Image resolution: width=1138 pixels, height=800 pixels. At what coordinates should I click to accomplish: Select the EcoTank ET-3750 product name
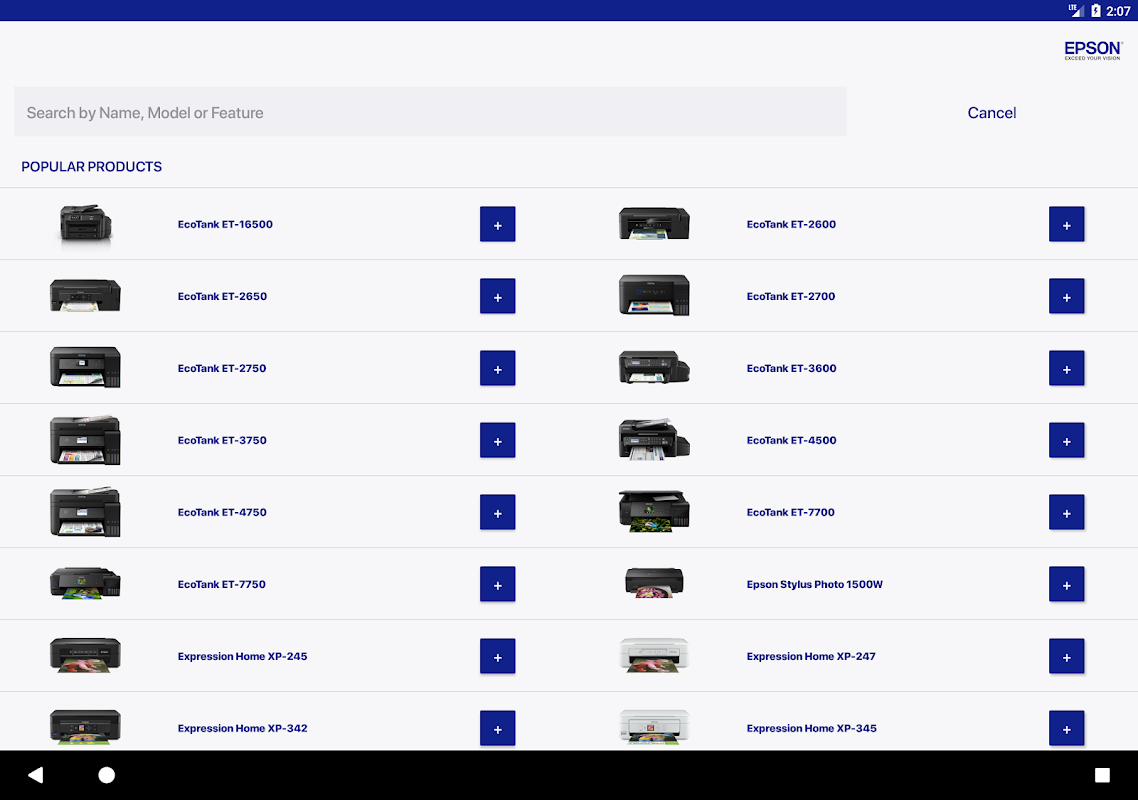(x=222, y=440)
